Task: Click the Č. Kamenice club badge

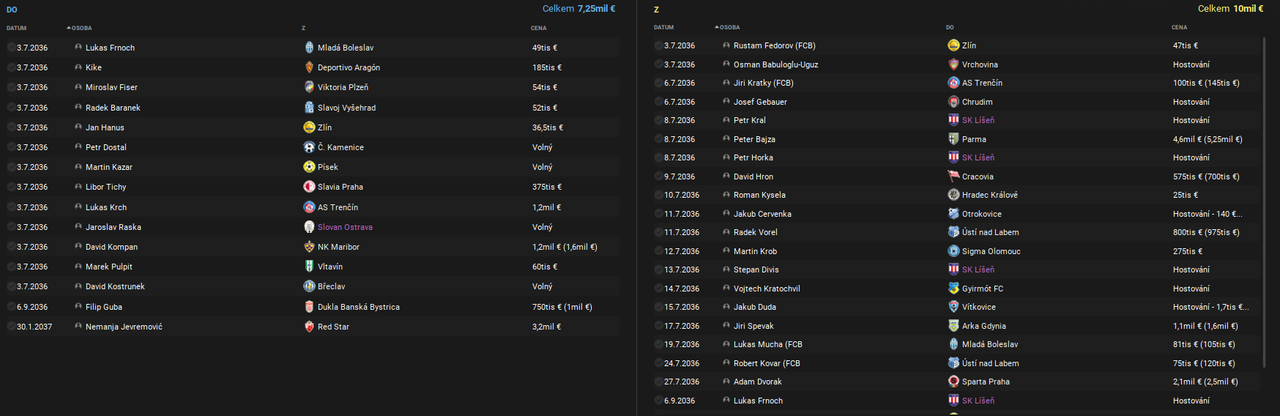Action: point(309,147)
